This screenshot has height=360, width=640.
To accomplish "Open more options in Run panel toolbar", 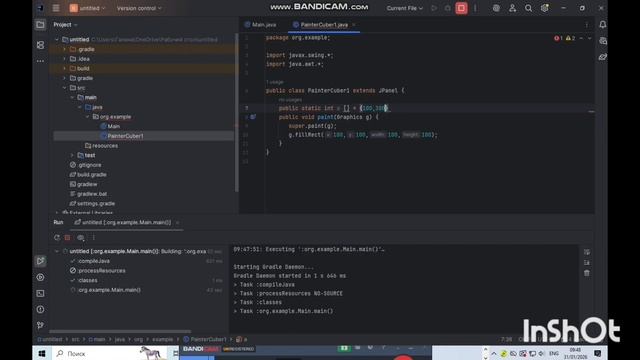I will tap(93, 238).
